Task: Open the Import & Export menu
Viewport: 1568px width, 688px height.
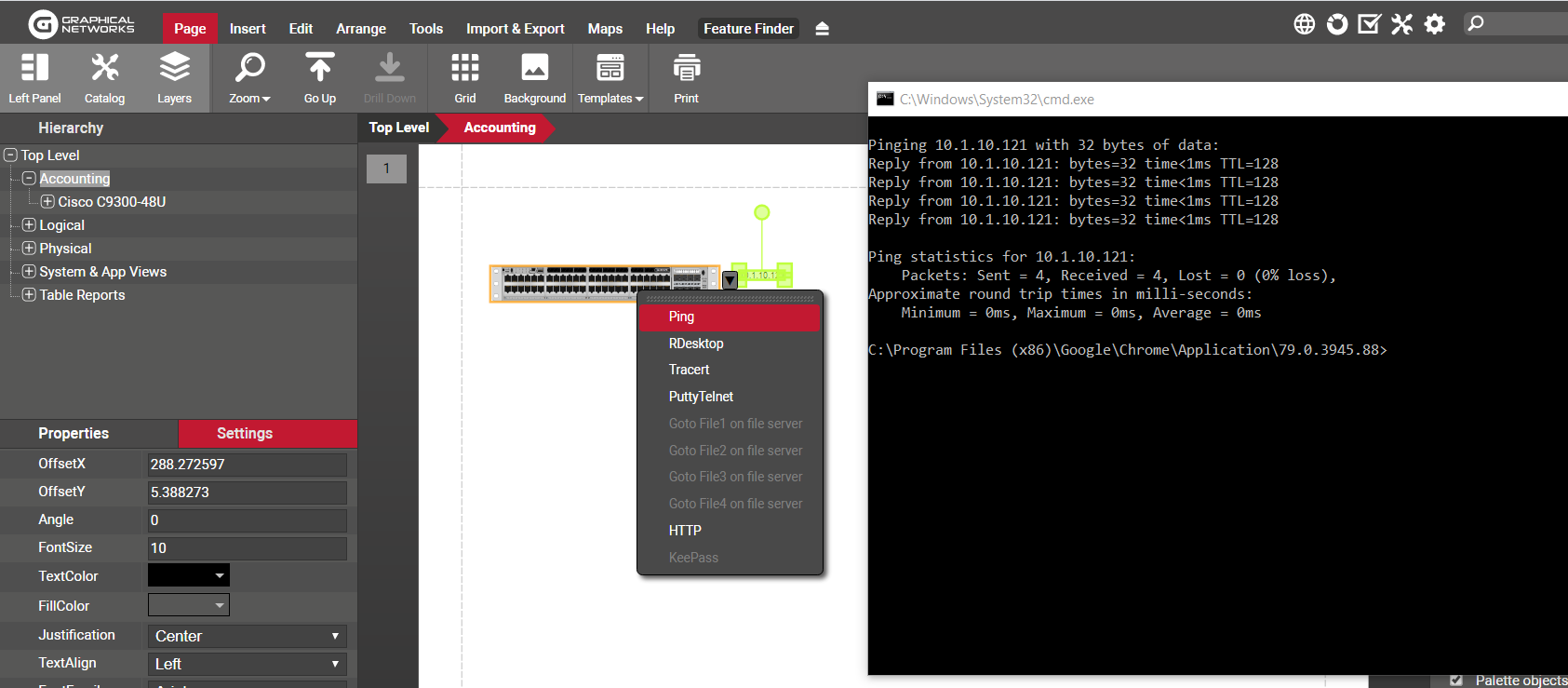Action: [515, 29]
